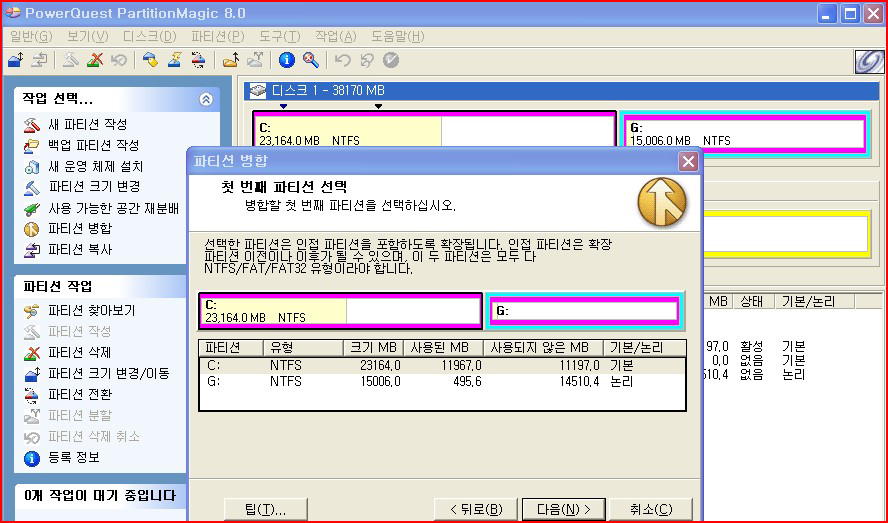Screen dimensions: 888x523
Task: Open the 파티션(P) menu
Action: 217,37
